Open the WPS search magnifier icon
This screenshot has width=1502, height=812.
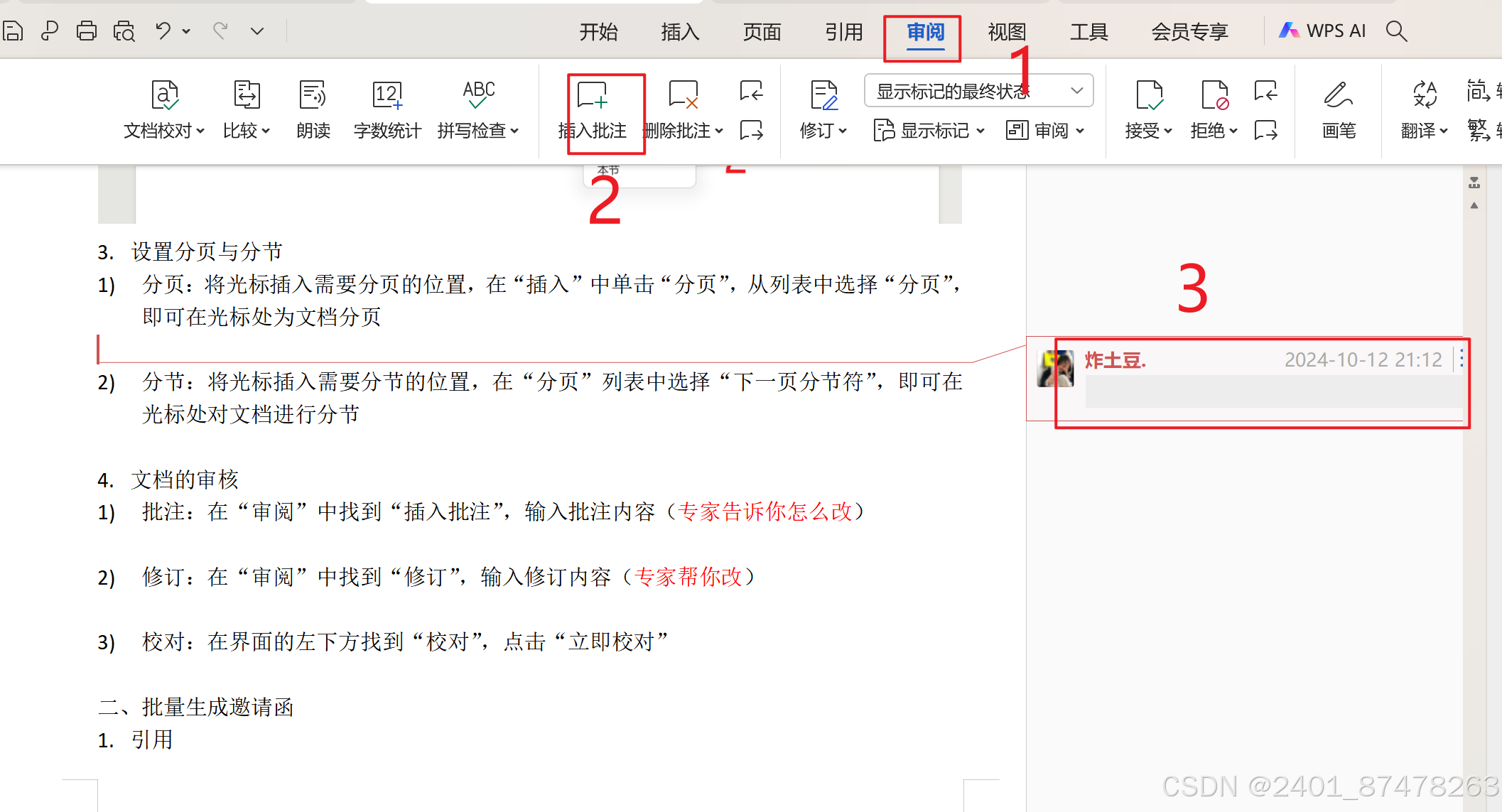pos(1396,31)
